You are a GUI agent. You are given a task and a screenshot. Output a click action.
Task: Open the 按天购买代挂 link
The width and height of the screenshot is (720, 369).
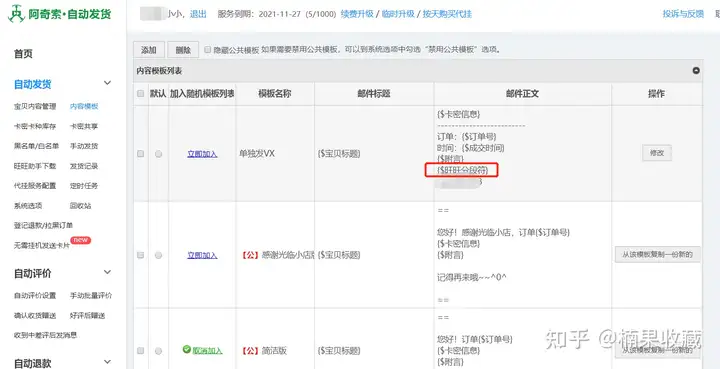tap(447, 14)
